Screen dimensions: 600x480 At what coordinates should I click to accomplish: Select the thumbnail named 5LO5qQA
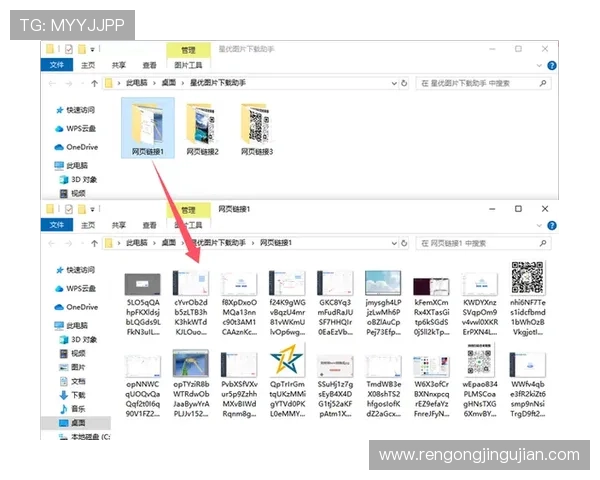142,281
